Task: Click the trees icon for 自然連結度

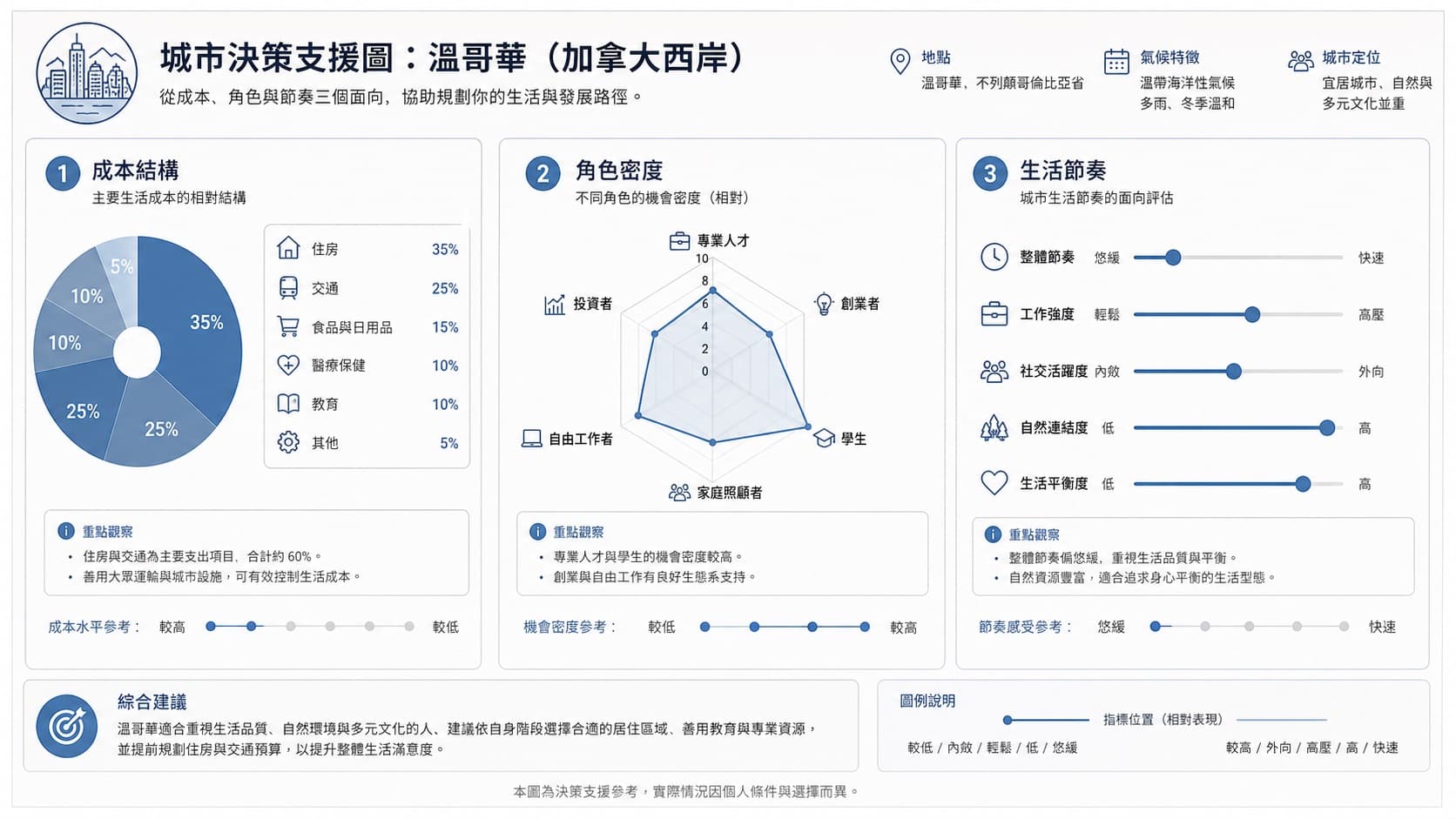Action: point(994,428)
